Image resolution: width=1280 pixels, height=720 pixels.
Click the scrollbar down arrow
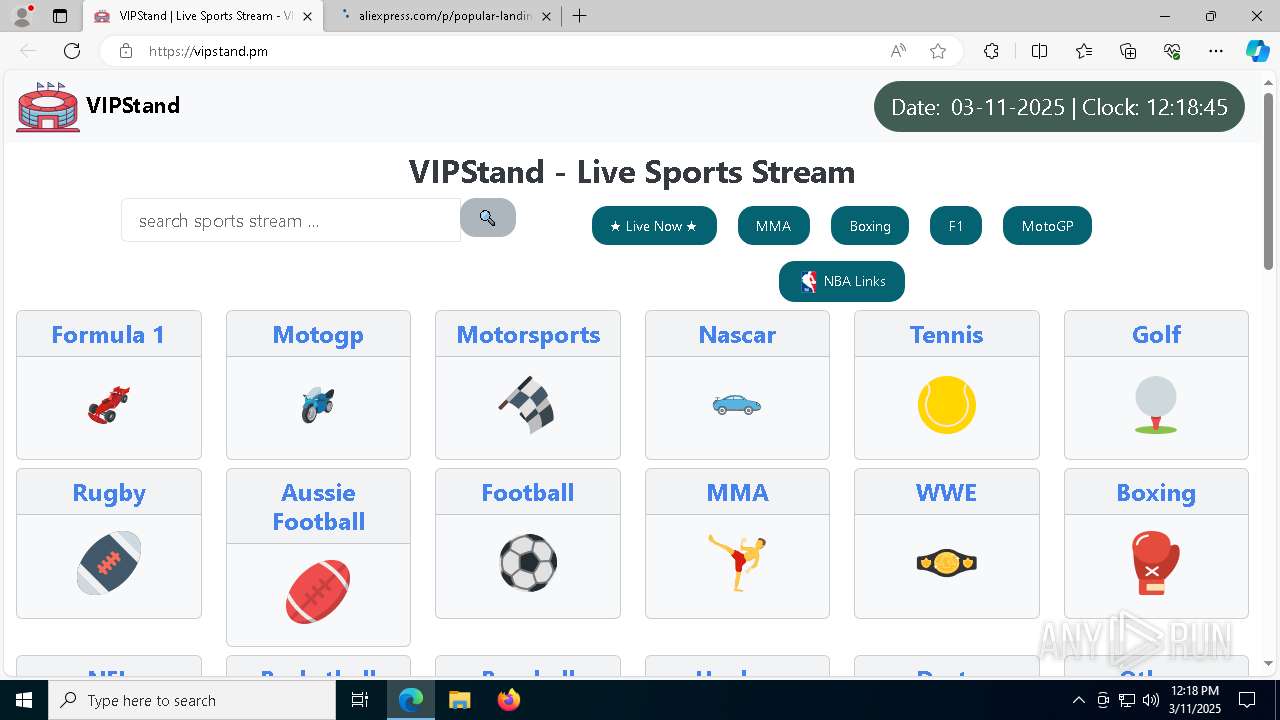point(1269,663)
